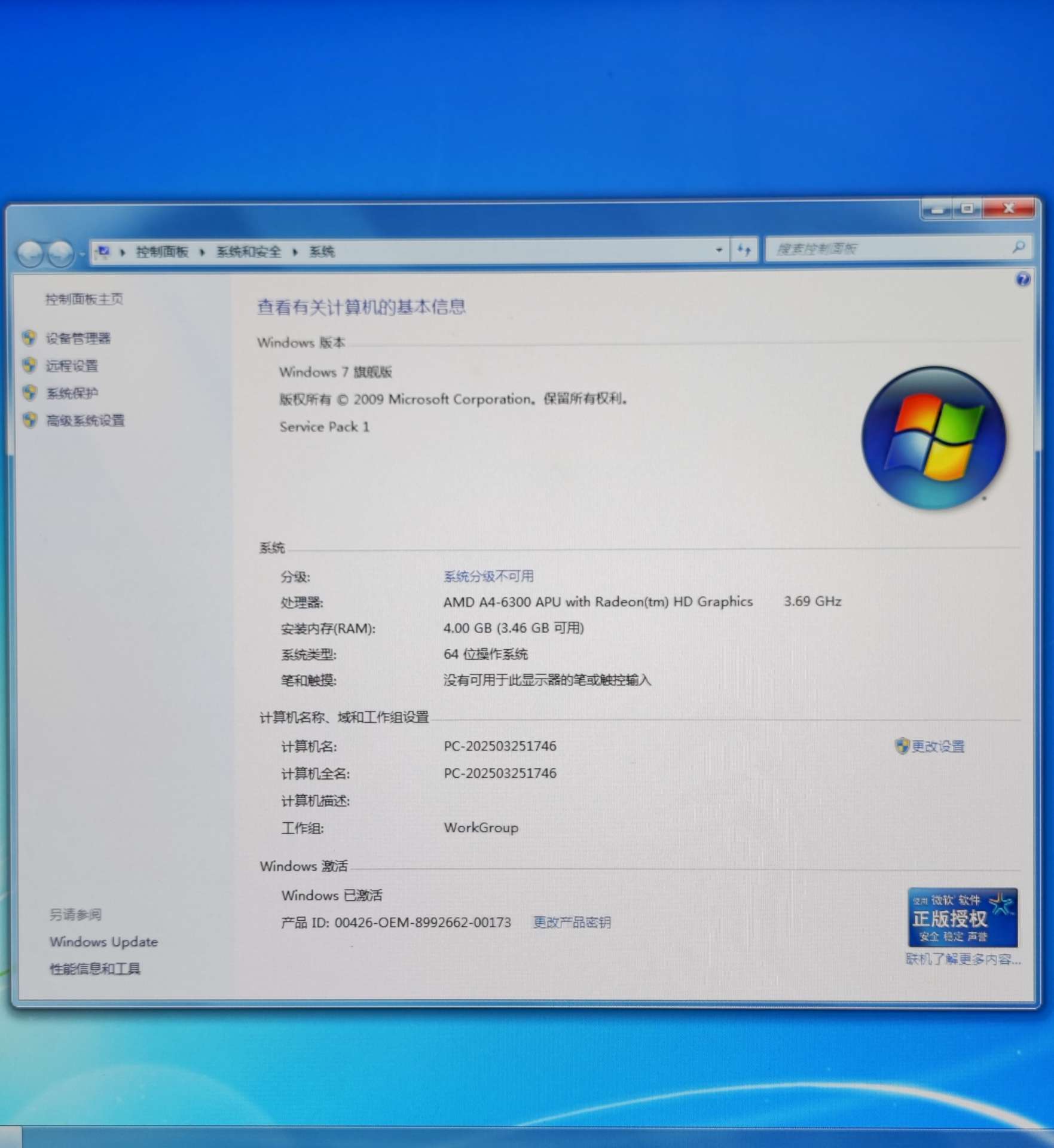Click the 查看有关计算机的基本信息 heading
The width and height of the screenshot is (1054, 1148).
(x=361, y=307)
